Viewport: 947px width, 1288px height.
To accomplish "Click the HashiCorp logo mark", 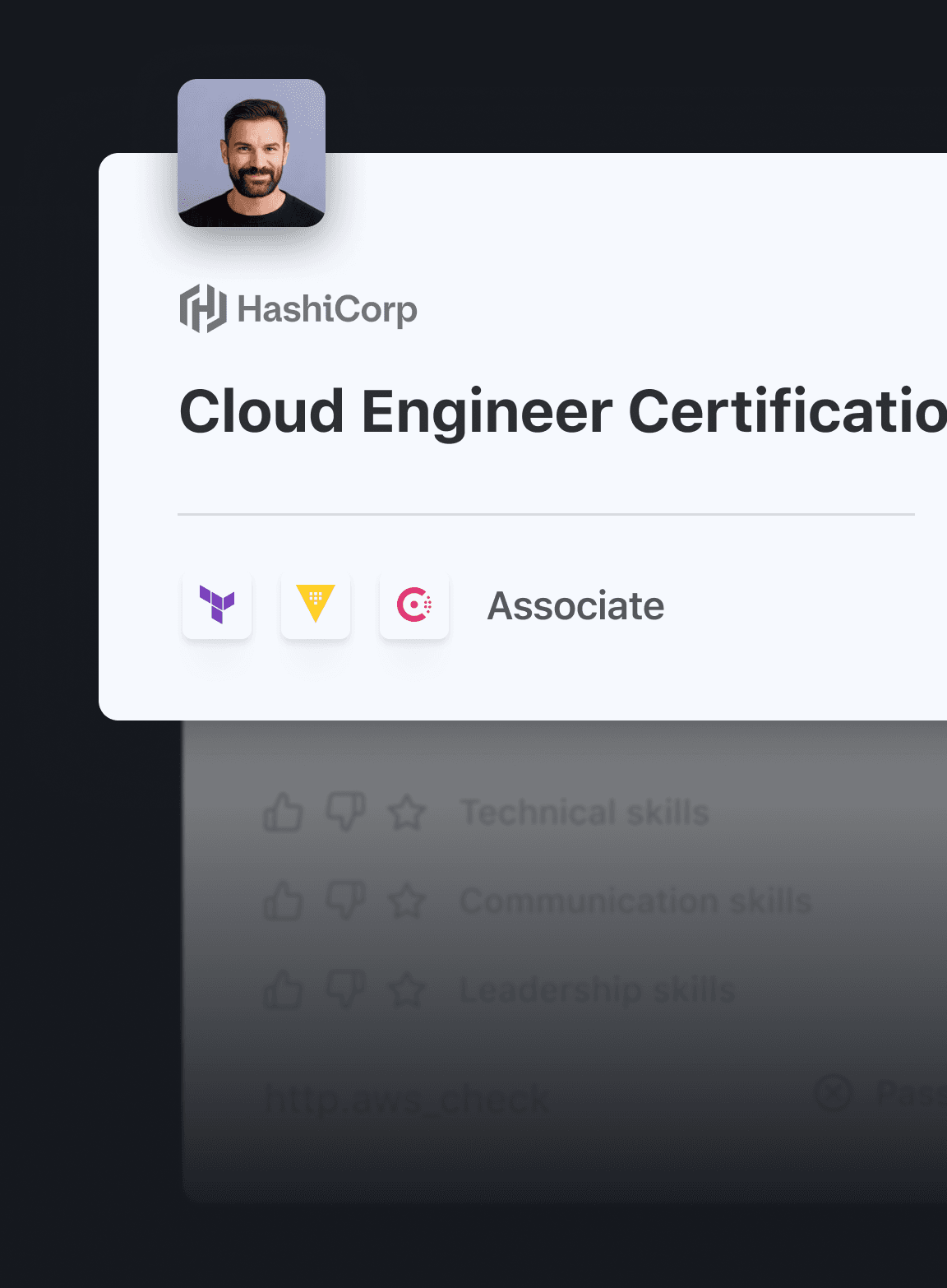I will tap(203, 309).
